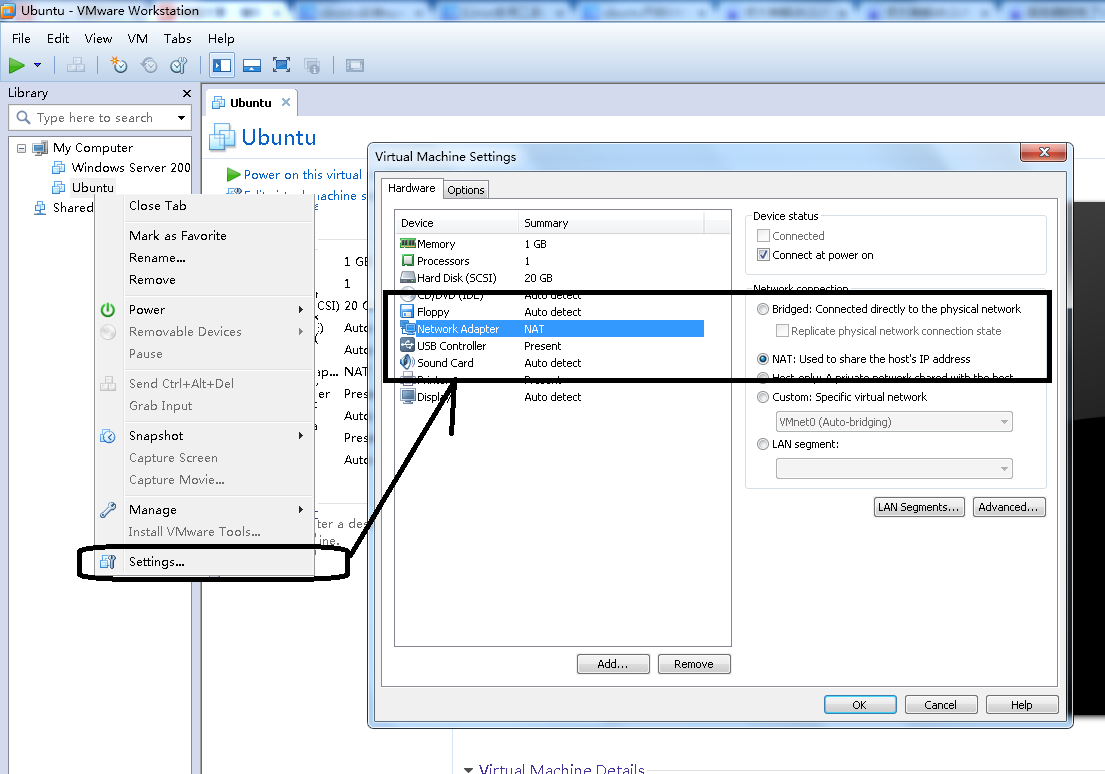Click the Take Snapshot toolbar icon
The height and width of the screenshot is (774, 1105).
(x=119, y=65)
